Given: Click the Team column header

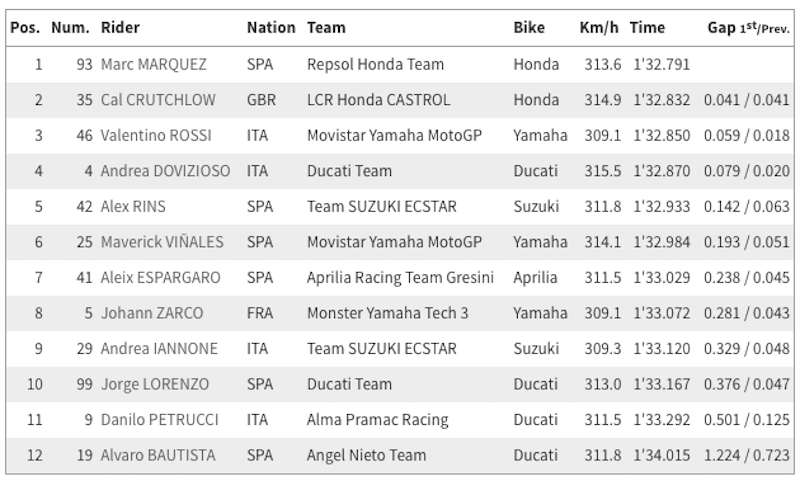Looking at the screenshot, I should pos(326,28).
